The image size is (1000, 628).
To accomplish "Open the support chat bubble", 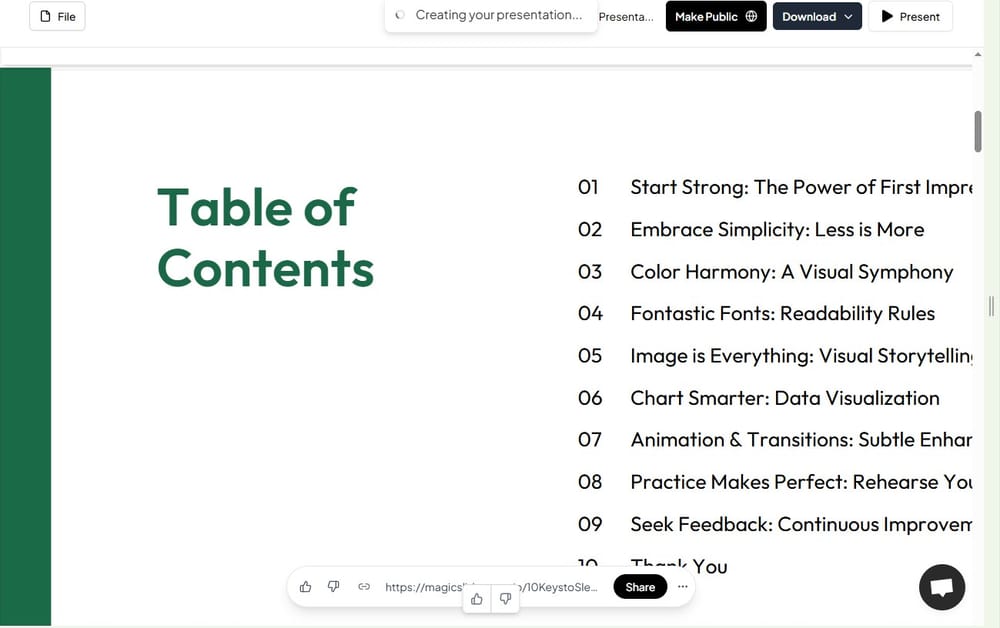I will pyautogui.click(x=941, y=587).
